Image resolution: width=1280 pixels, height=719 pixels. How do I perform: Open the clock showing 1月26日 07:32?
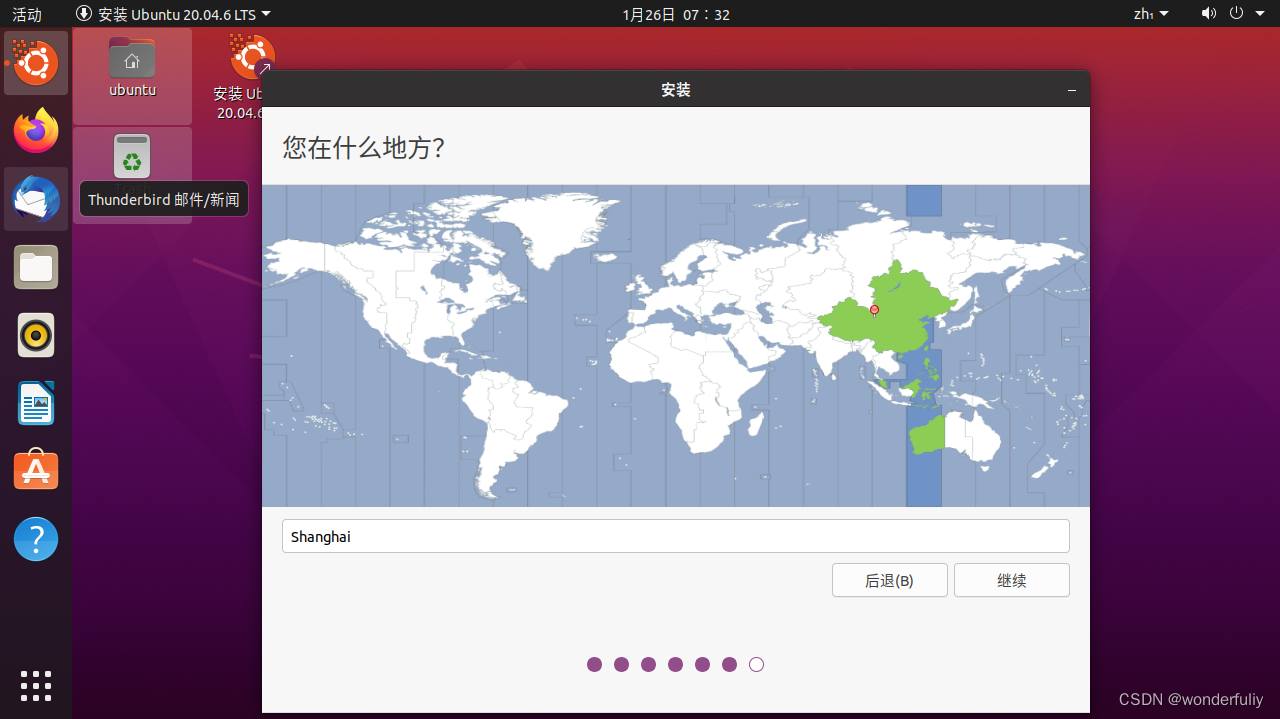(676, 14)
